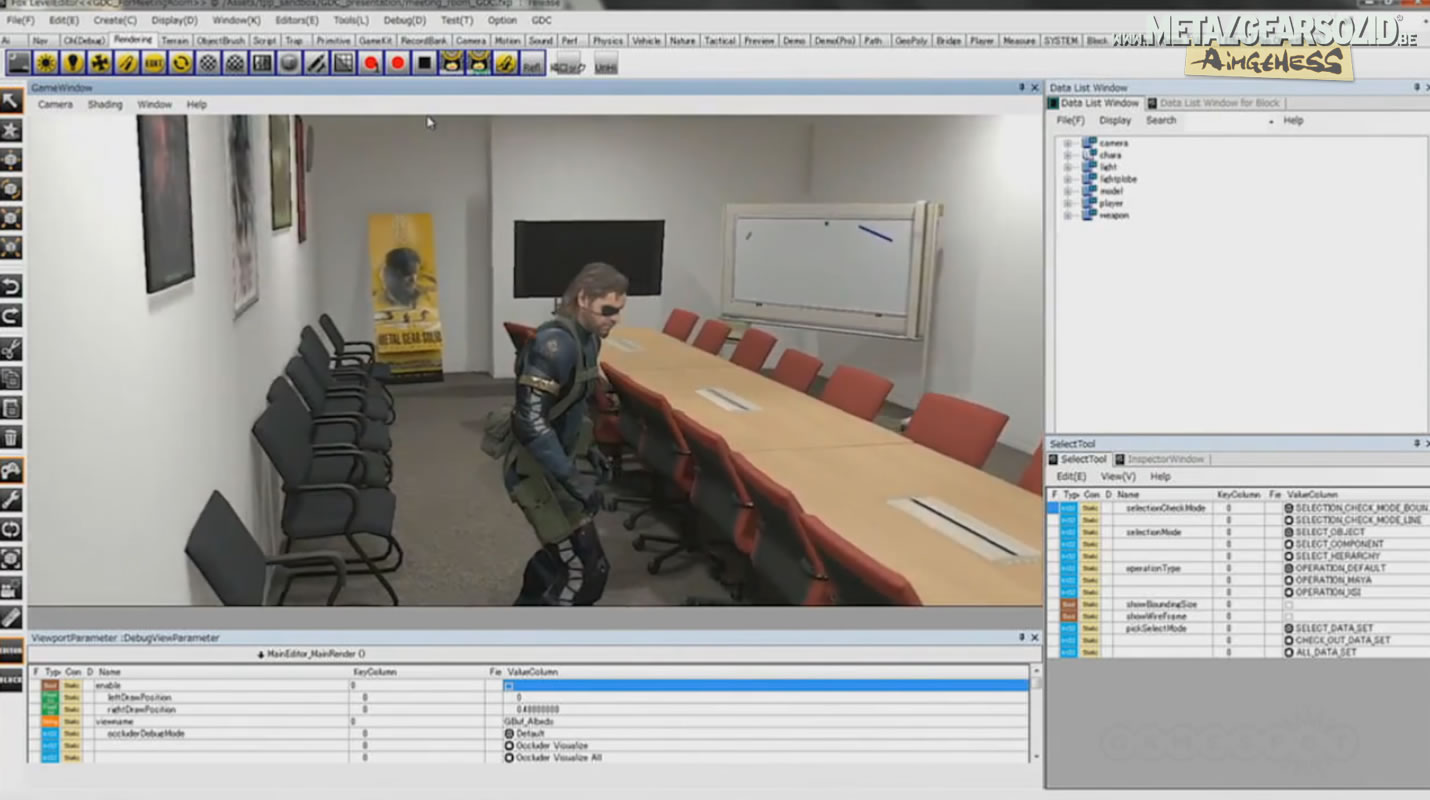Click the viewname value GBuf_Albedo field

pyautogui.click(x=765, y=721)
